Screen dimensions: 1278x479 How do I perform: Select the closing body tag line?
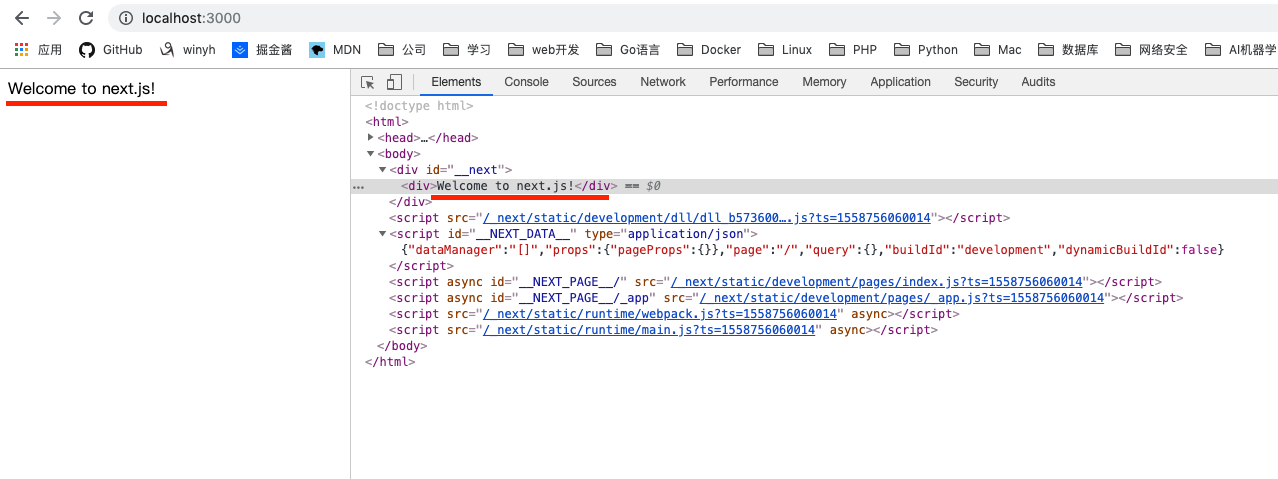[402, 346]
